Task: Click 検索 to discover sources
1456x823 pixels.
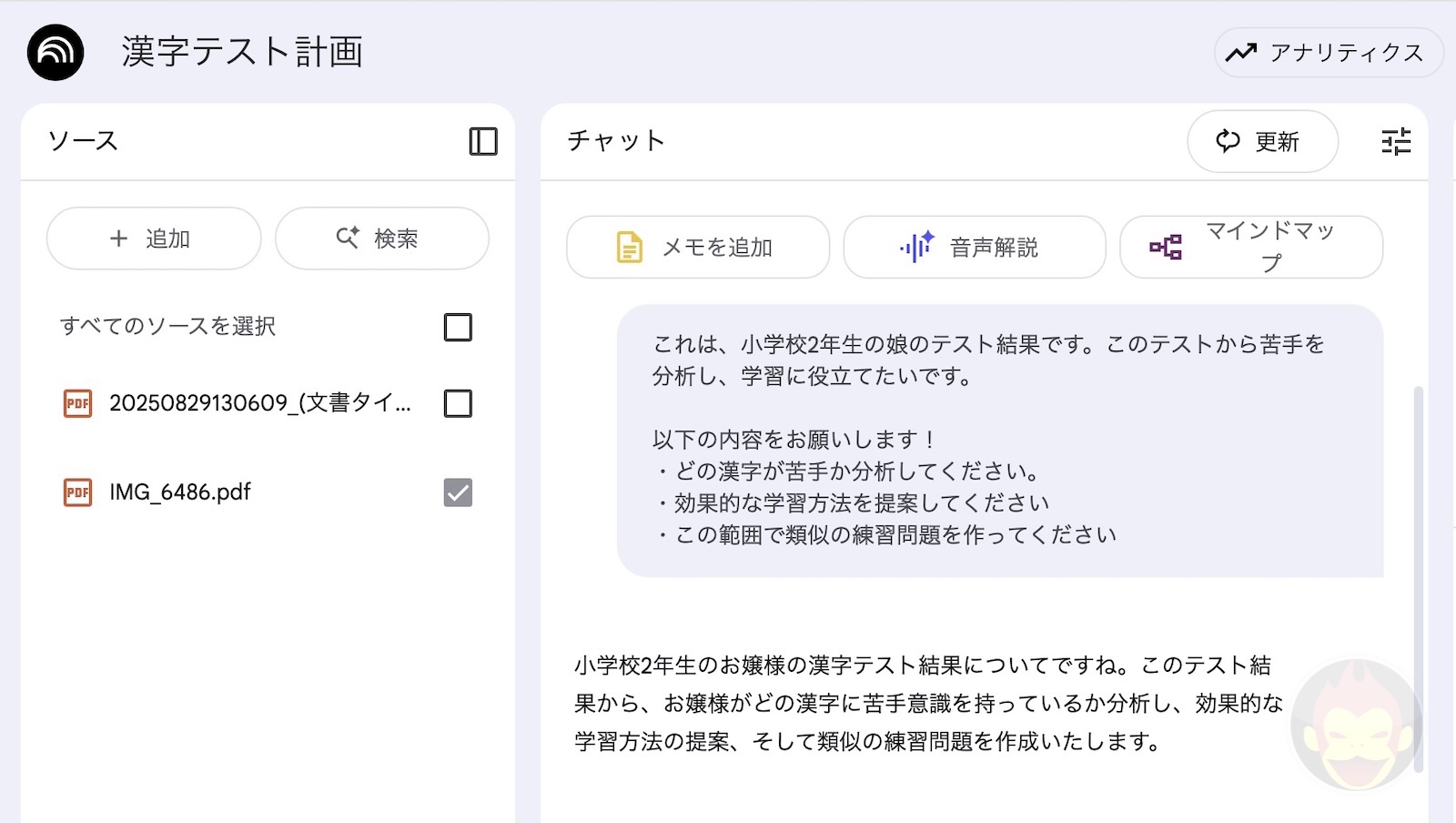Action: pos(381,239)
